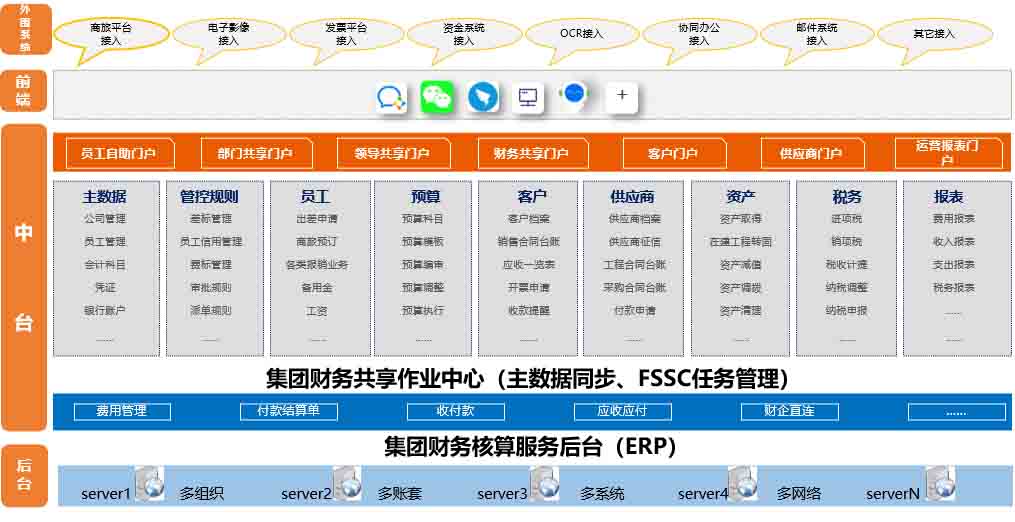This screenshot has width=1015, height=522.
Task: Open the WeCom chat bubble icon
Action: pyautogui.click(x=391, y=97)
